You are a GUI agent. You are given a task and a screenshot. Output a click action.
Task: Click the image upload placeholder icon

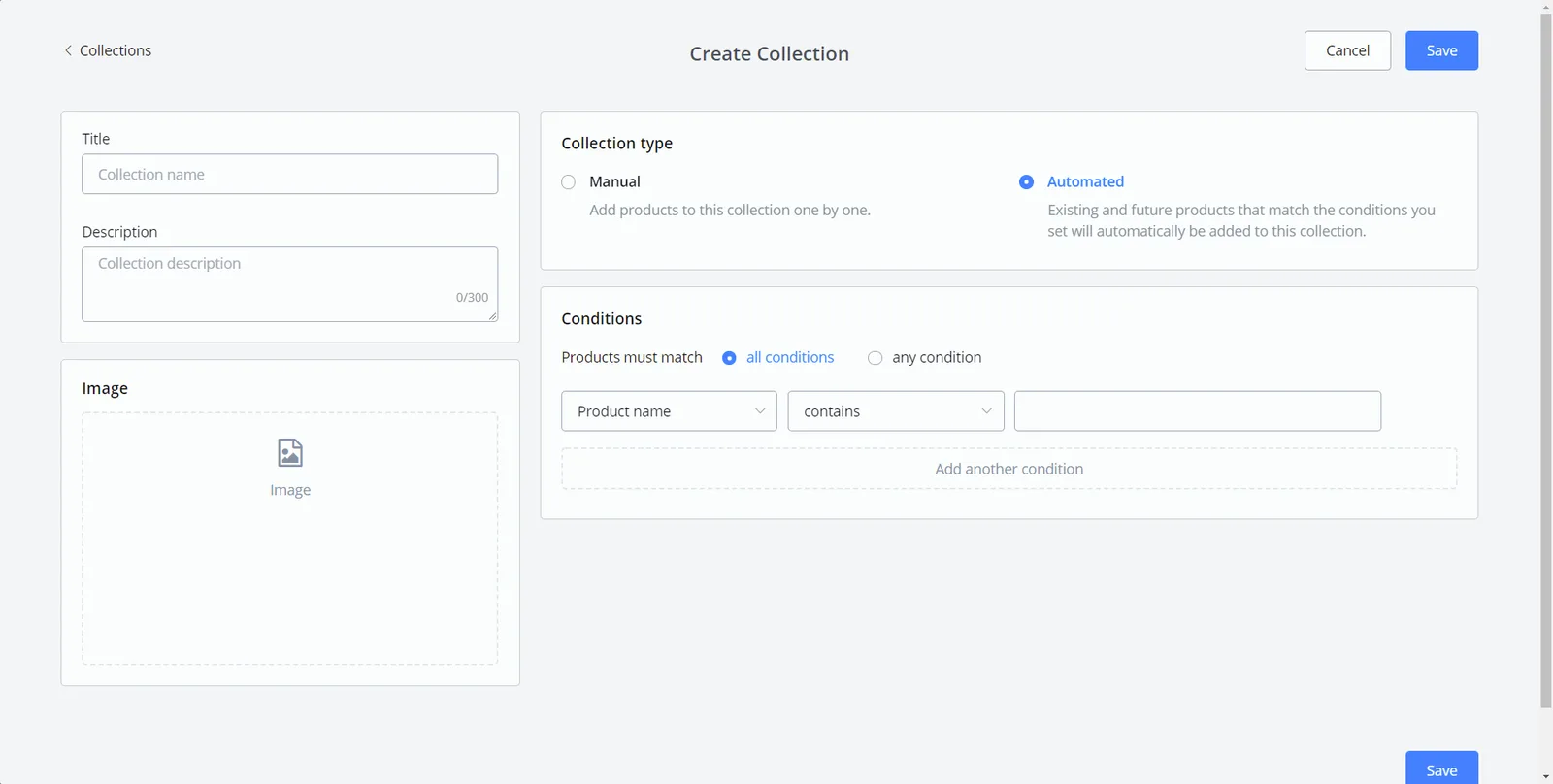pyautogui.click(x=290, y=453)
